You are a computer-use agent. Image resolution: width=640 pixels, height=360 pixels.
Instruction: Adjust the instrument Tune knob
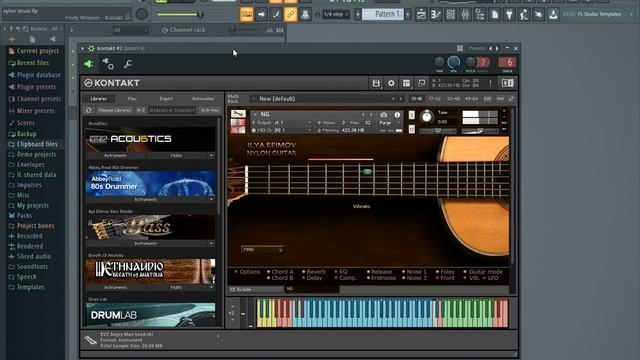click(427, 117)
